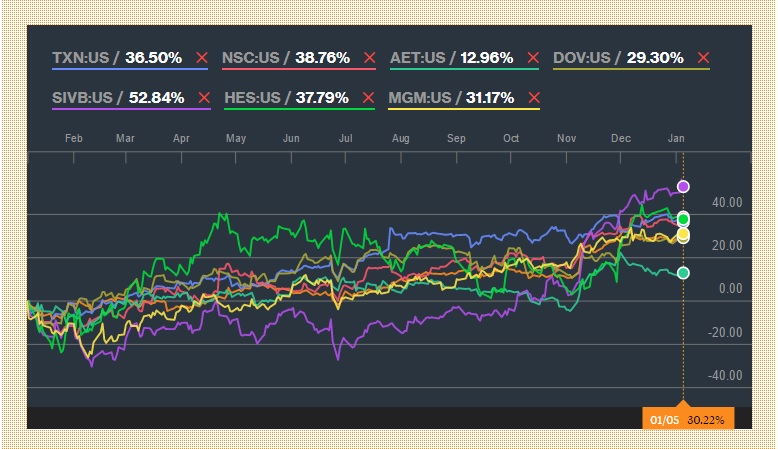Click the Feb month label
This screenshot has width=778, height=449.
[72, 137]
